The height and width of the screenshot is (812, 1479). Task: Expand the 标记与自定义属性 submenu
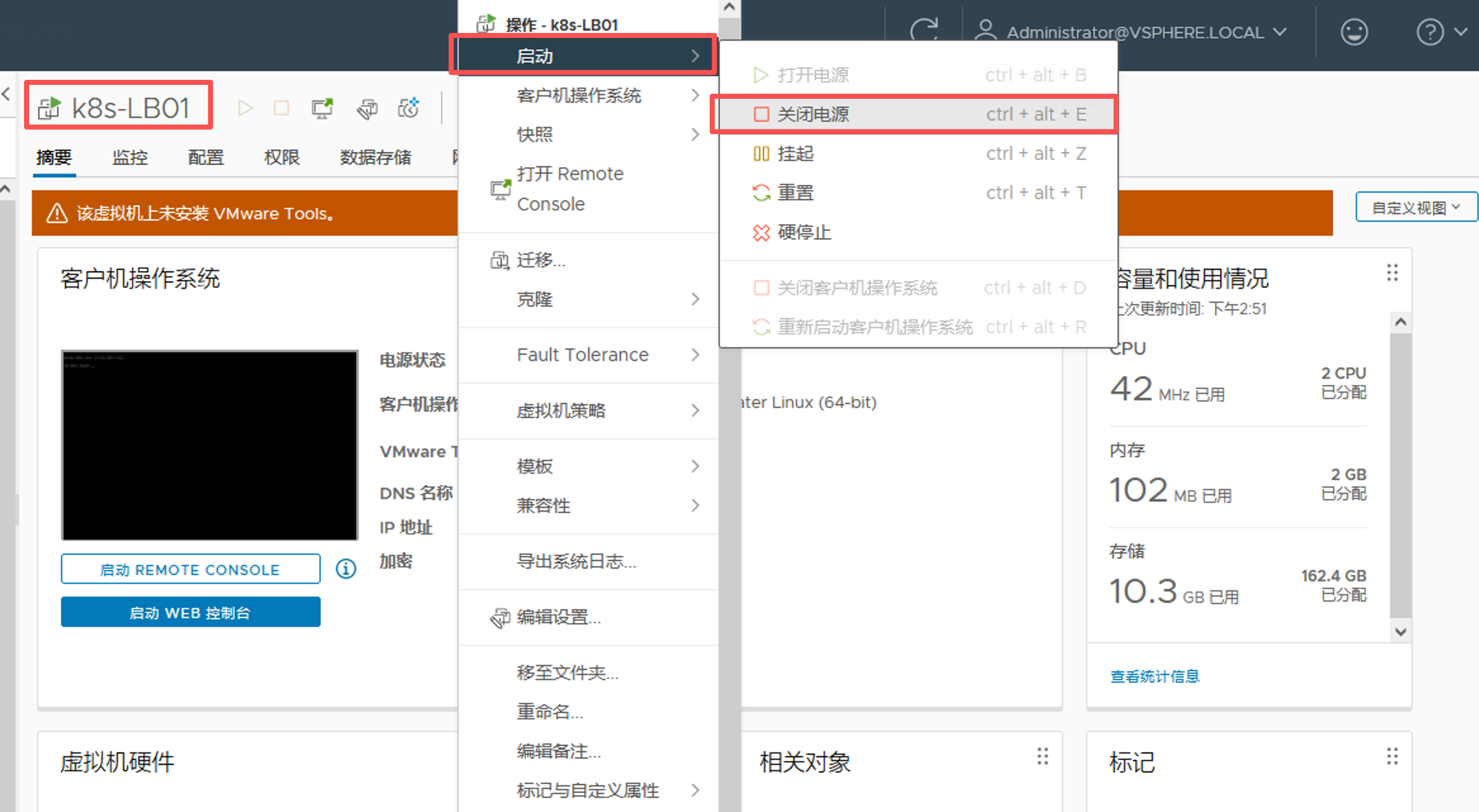588,790
